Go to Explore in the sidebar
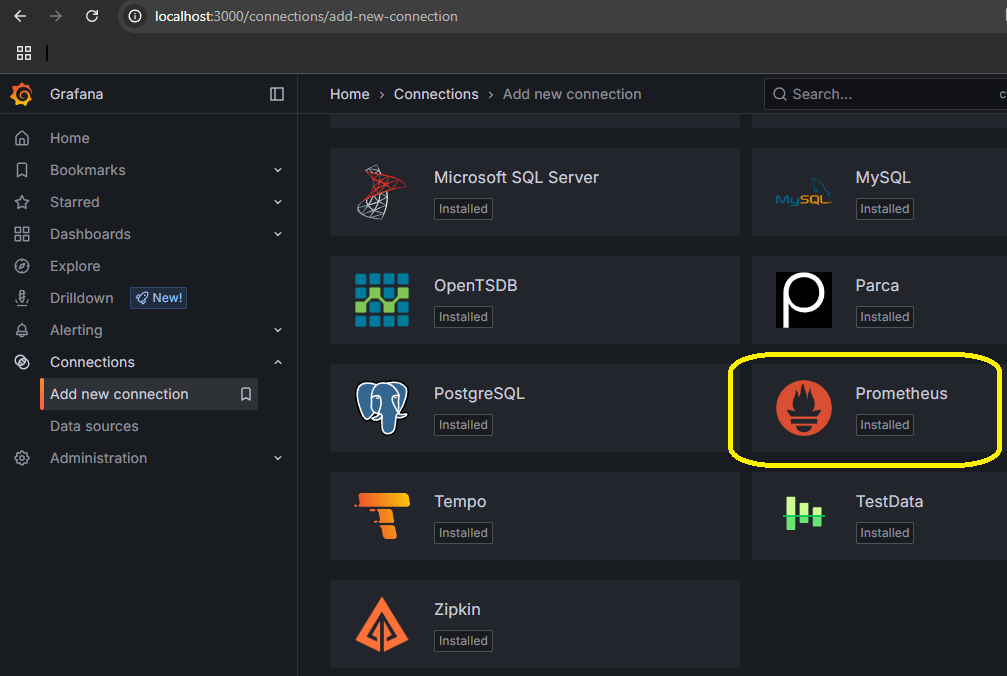 point(75,266)
